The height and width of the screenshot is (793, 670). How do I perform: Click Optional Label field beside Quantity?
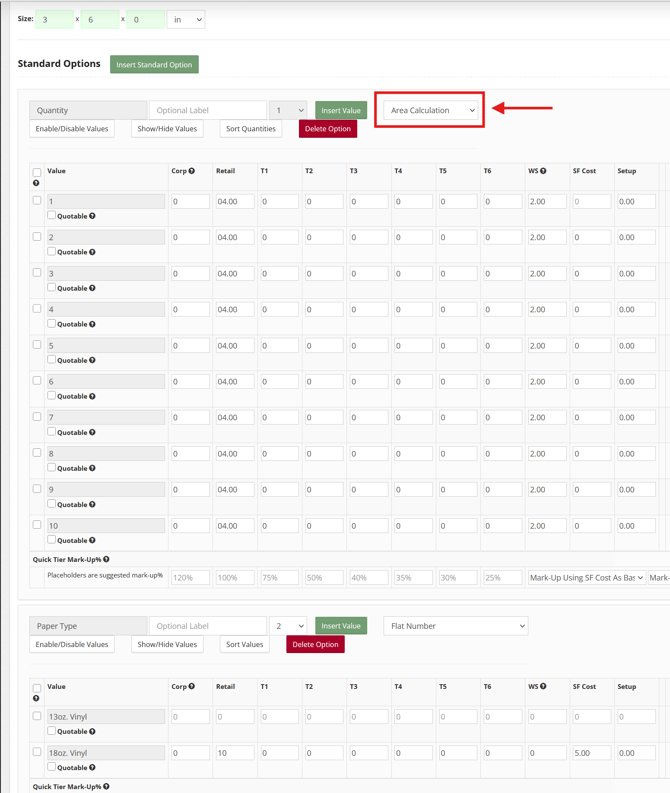208,110
